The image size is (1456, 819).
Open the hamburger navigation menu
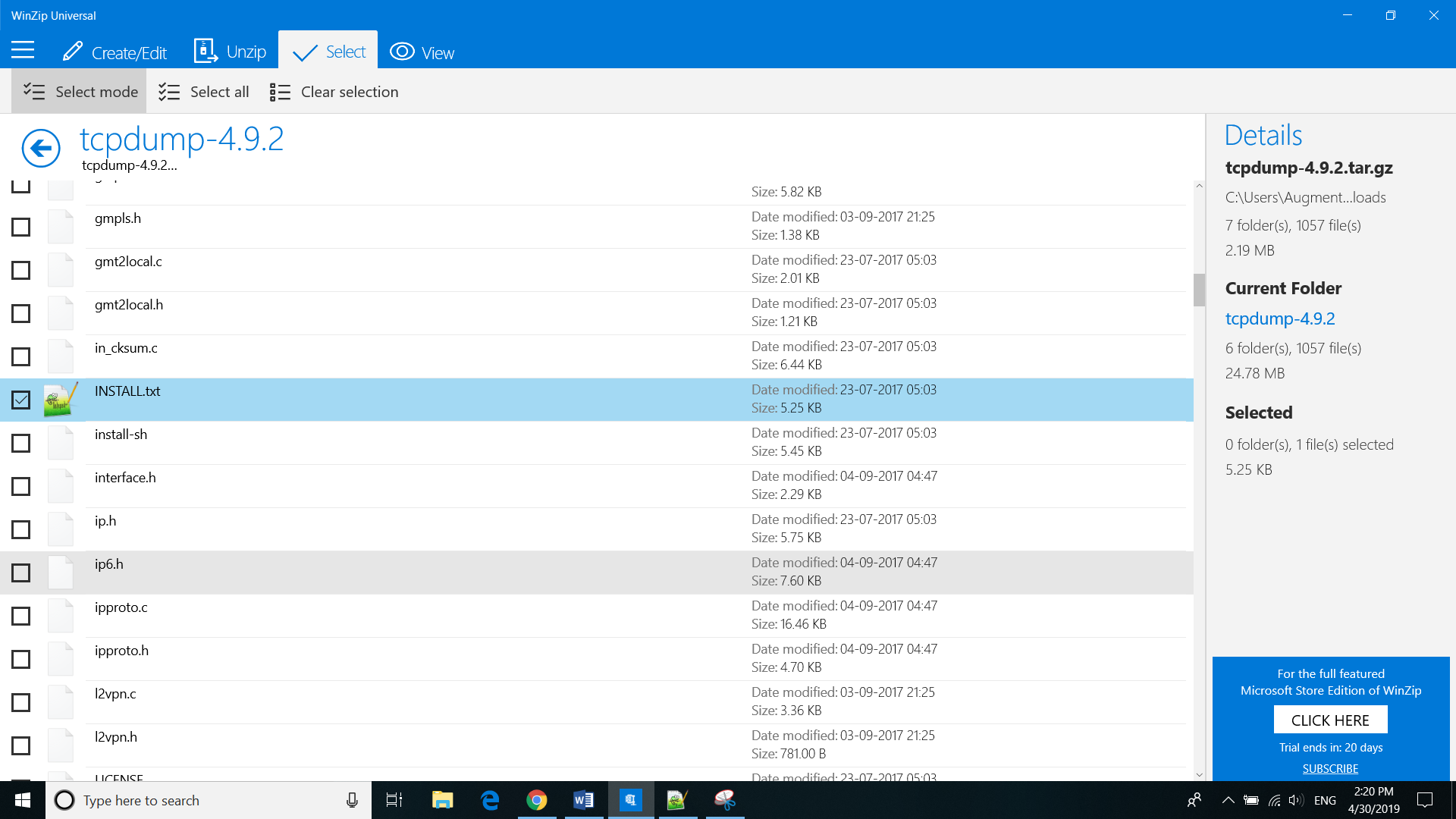click(x=23, y=51)
